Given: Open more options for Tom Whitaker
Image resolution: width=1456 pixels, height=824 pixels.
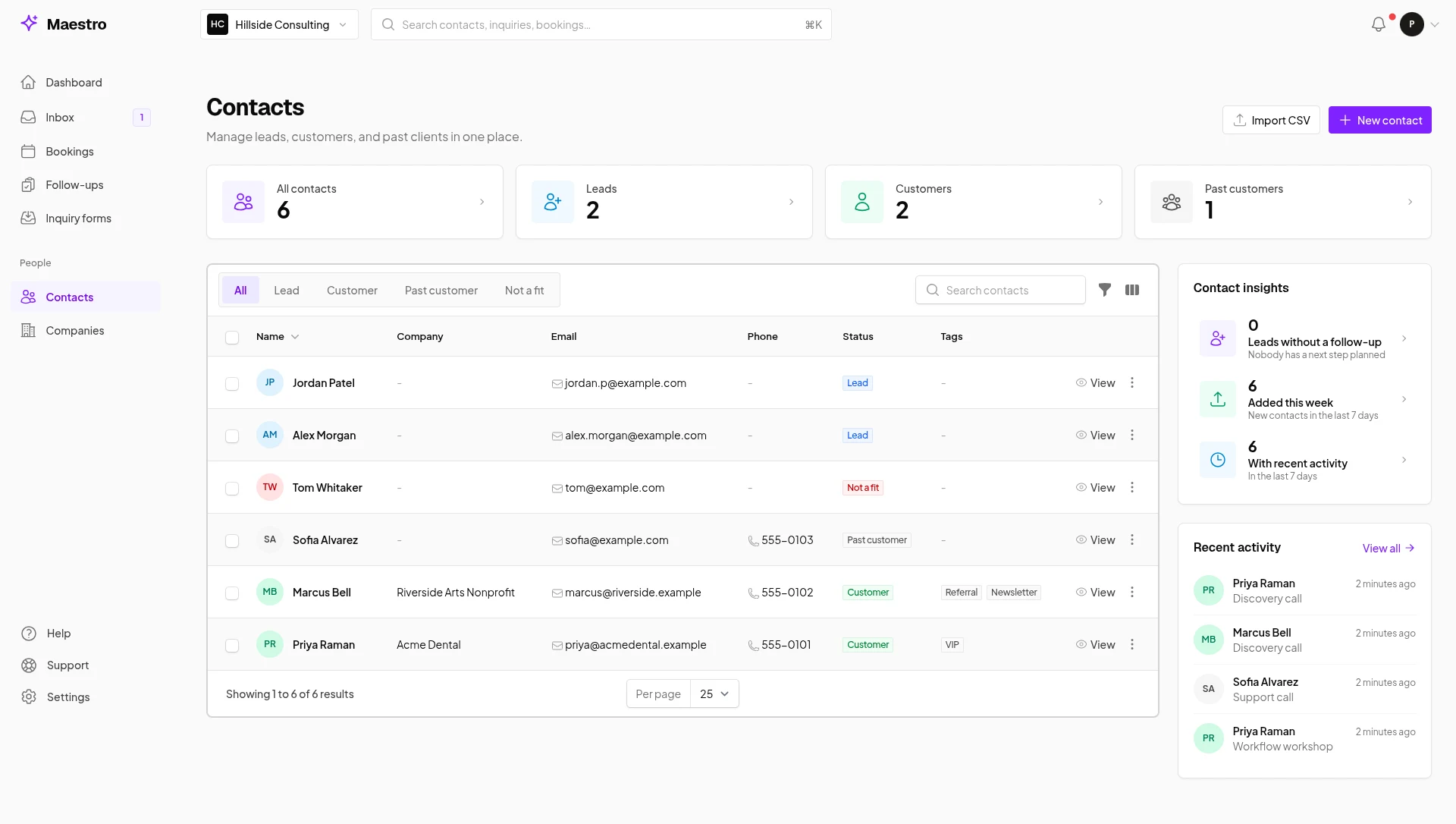Looking at the screenshot, I should [x=1132, y=487].
